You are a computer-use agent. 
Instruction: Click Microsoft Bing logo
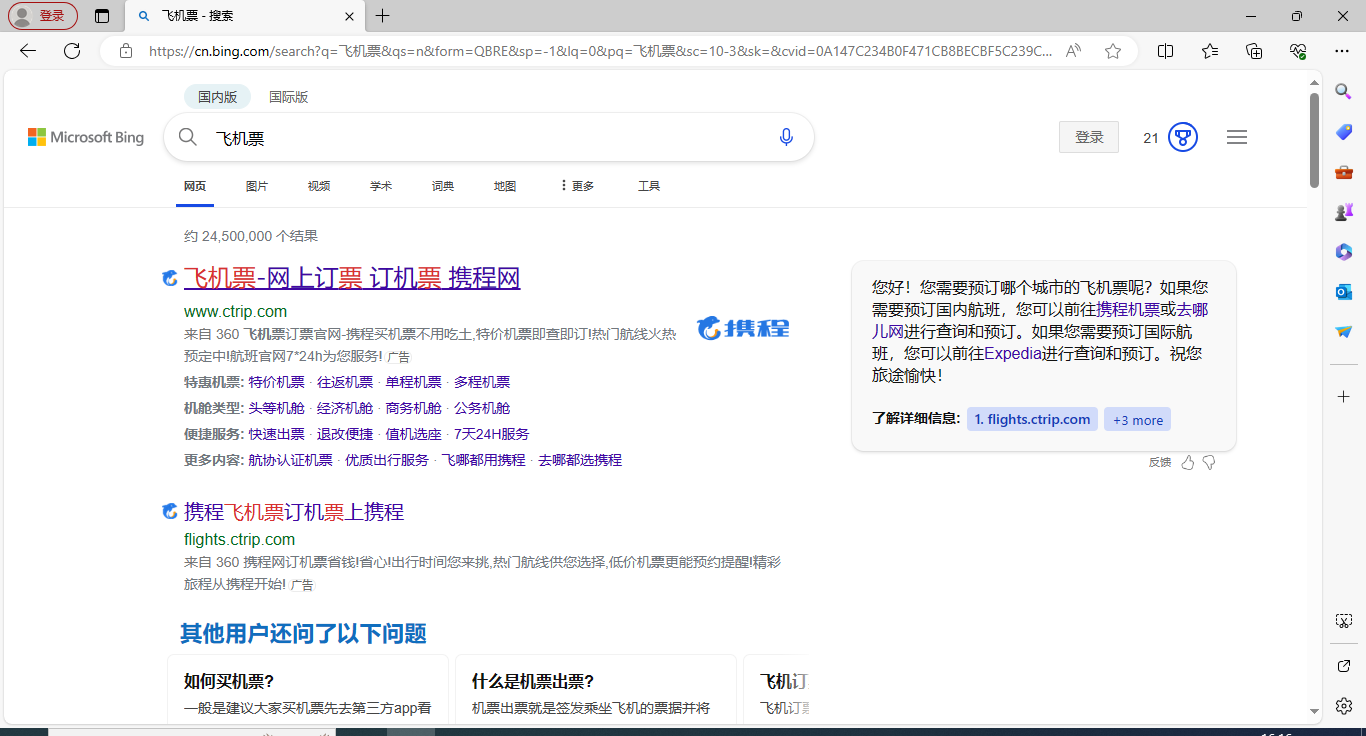(86, 137)
